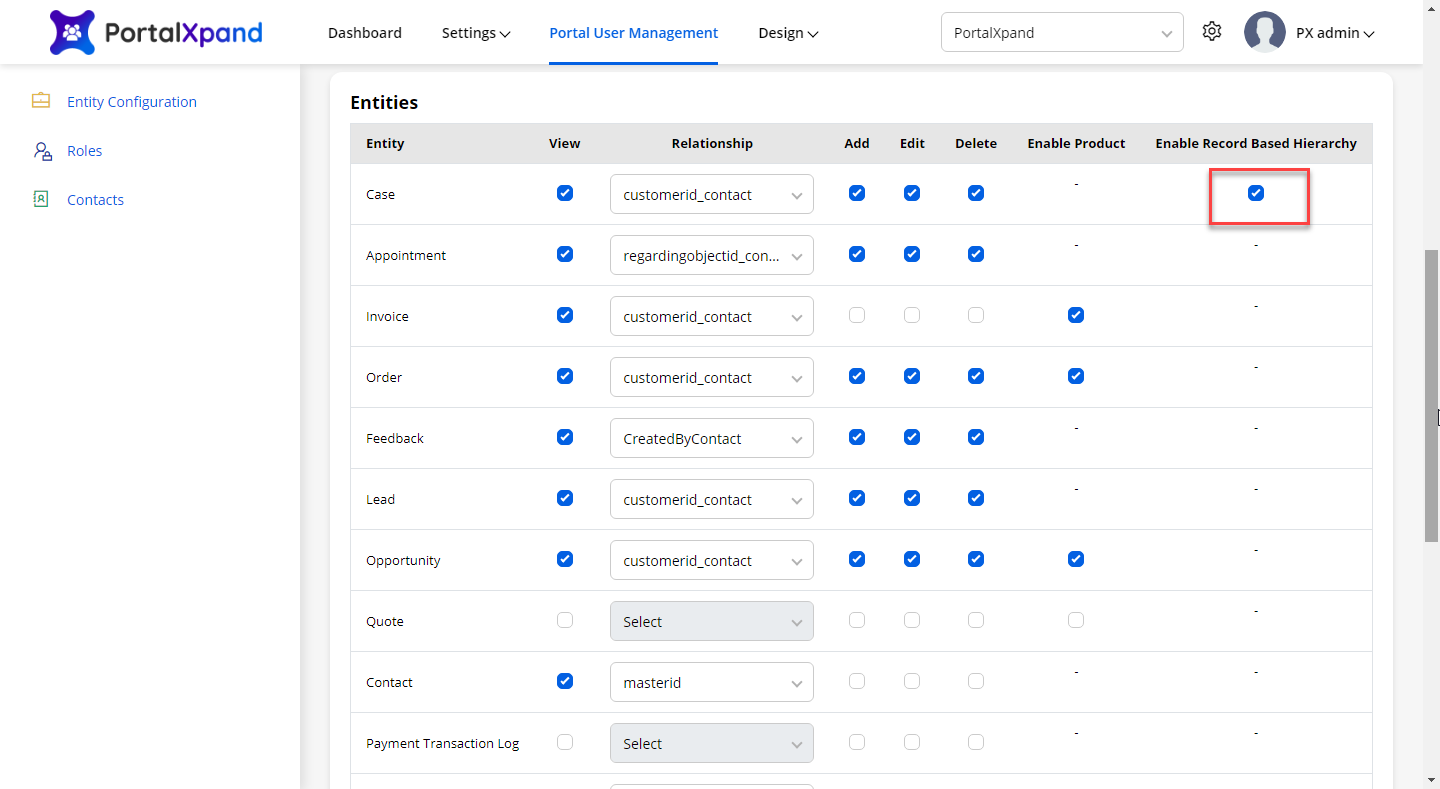This screenshot has height=789, width=1440.
Task: Click the Roles user-lock icon
Action: (42, 151)
